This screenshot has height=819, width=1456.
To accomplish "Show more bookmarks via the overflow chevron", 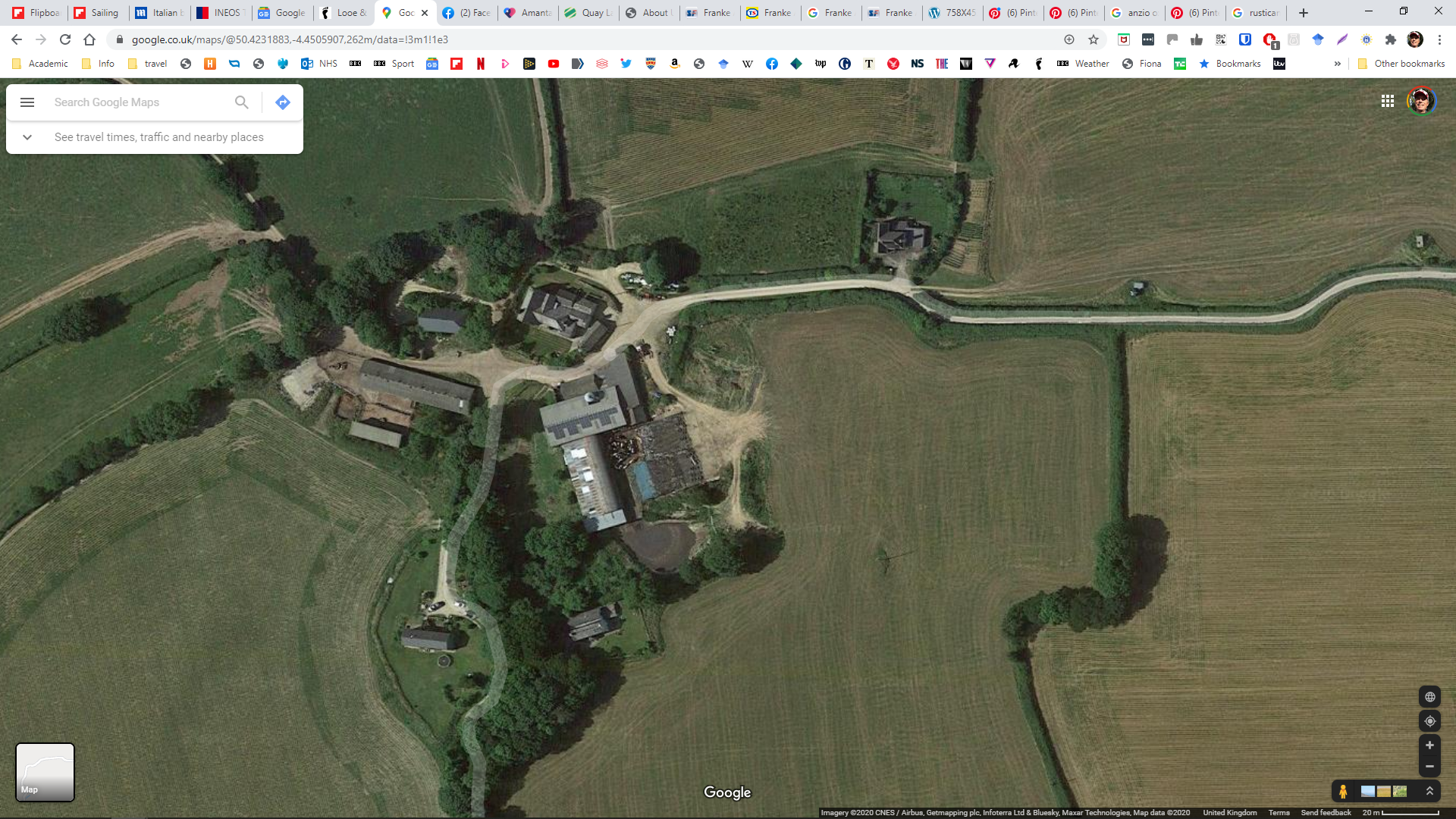I will 1338,64.
